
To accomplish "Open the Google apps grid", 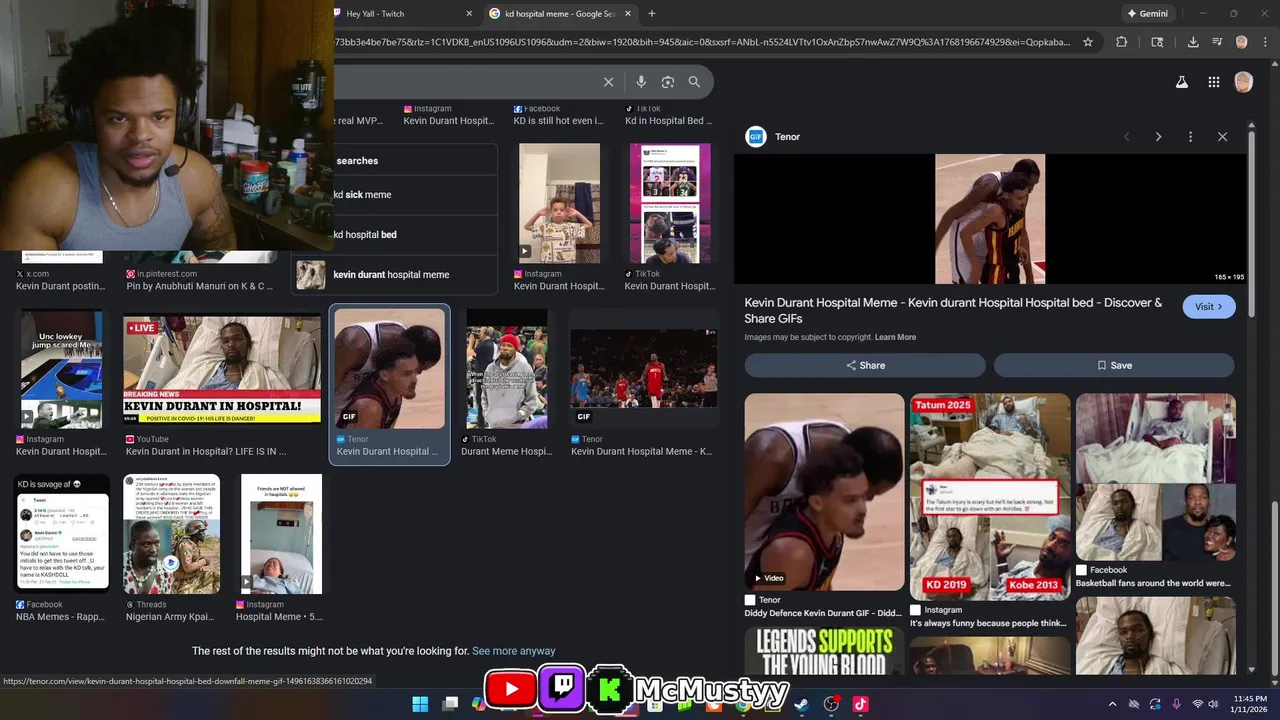I will coord(1213,82).
